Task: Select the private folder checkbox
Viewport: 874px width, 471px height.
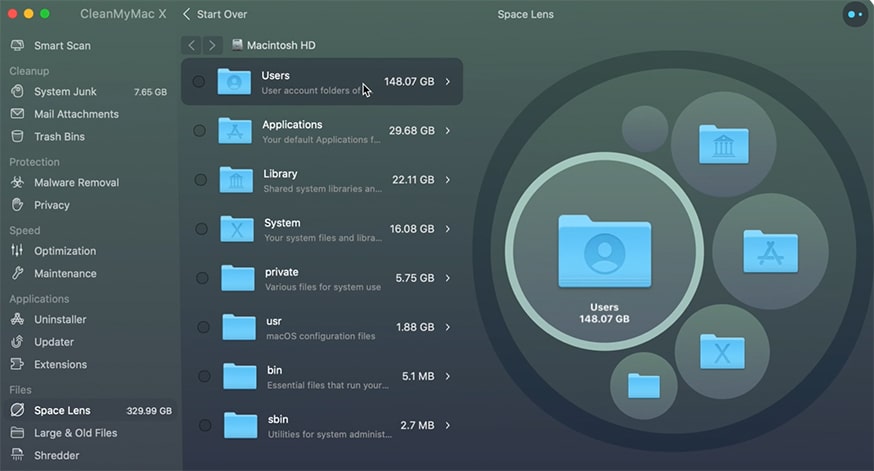Action: 202,278
